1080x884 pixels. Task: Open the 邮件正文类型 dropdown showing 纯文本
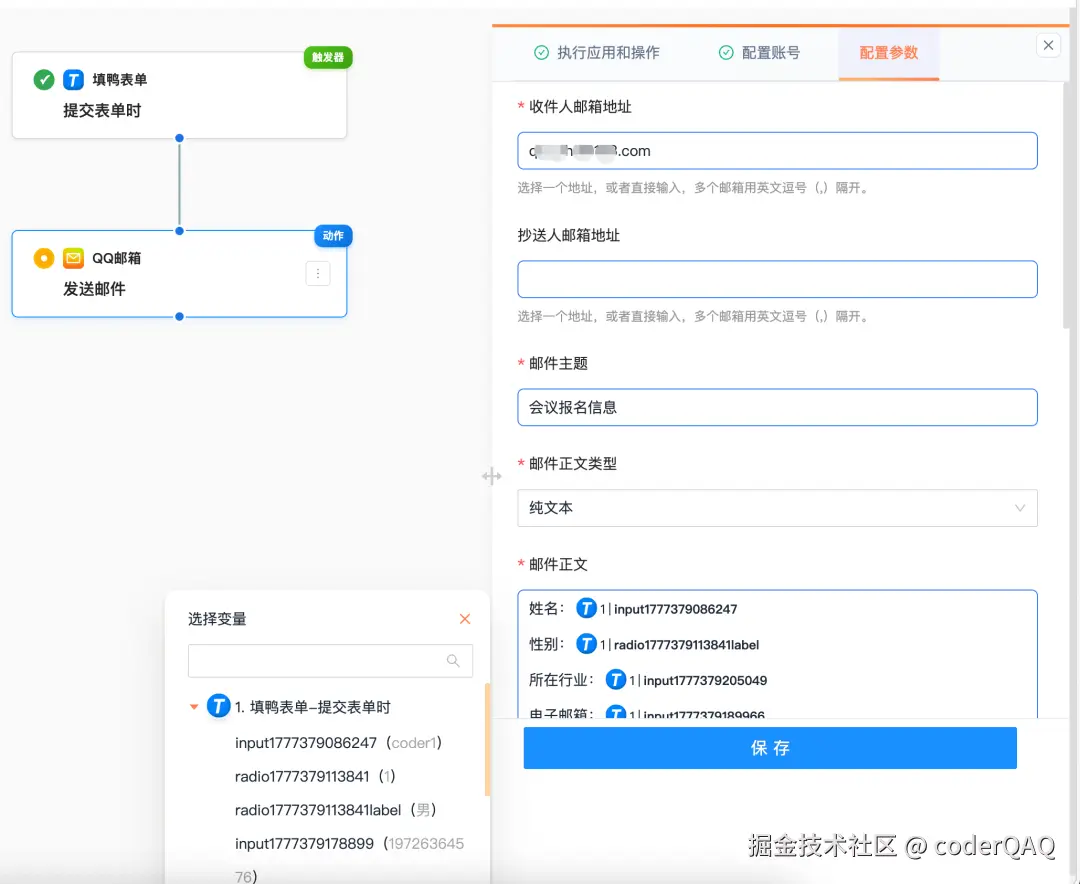point(777,508)
